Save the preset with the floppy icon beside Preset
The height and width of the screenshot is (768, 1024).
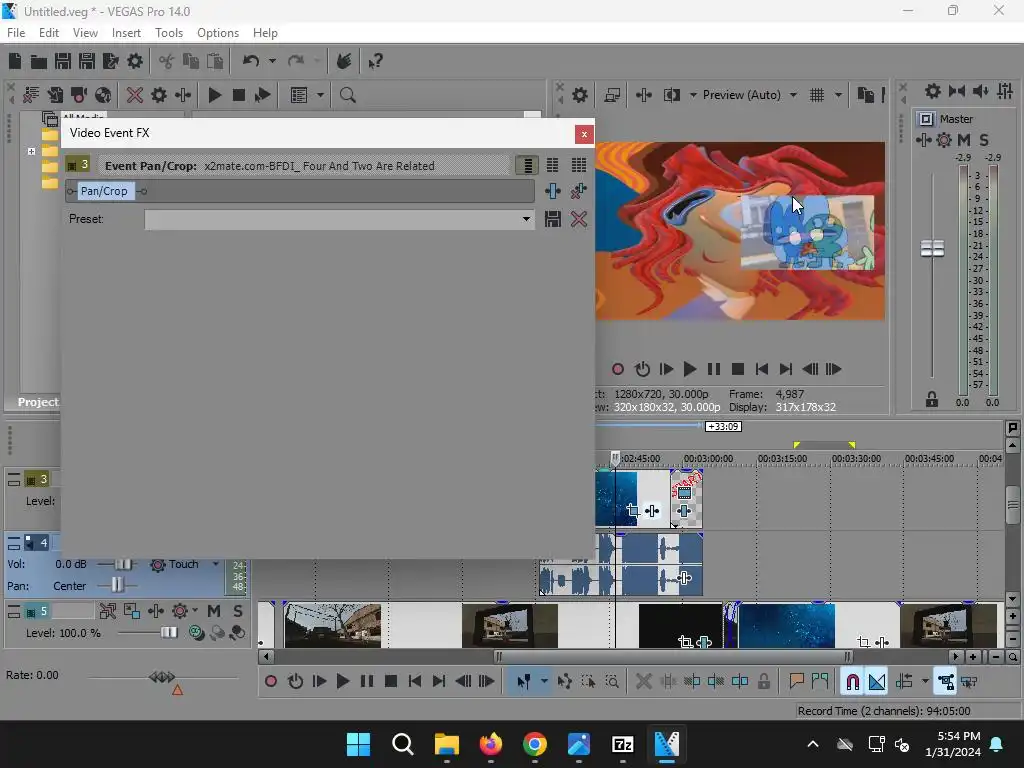tap(553, 219)
